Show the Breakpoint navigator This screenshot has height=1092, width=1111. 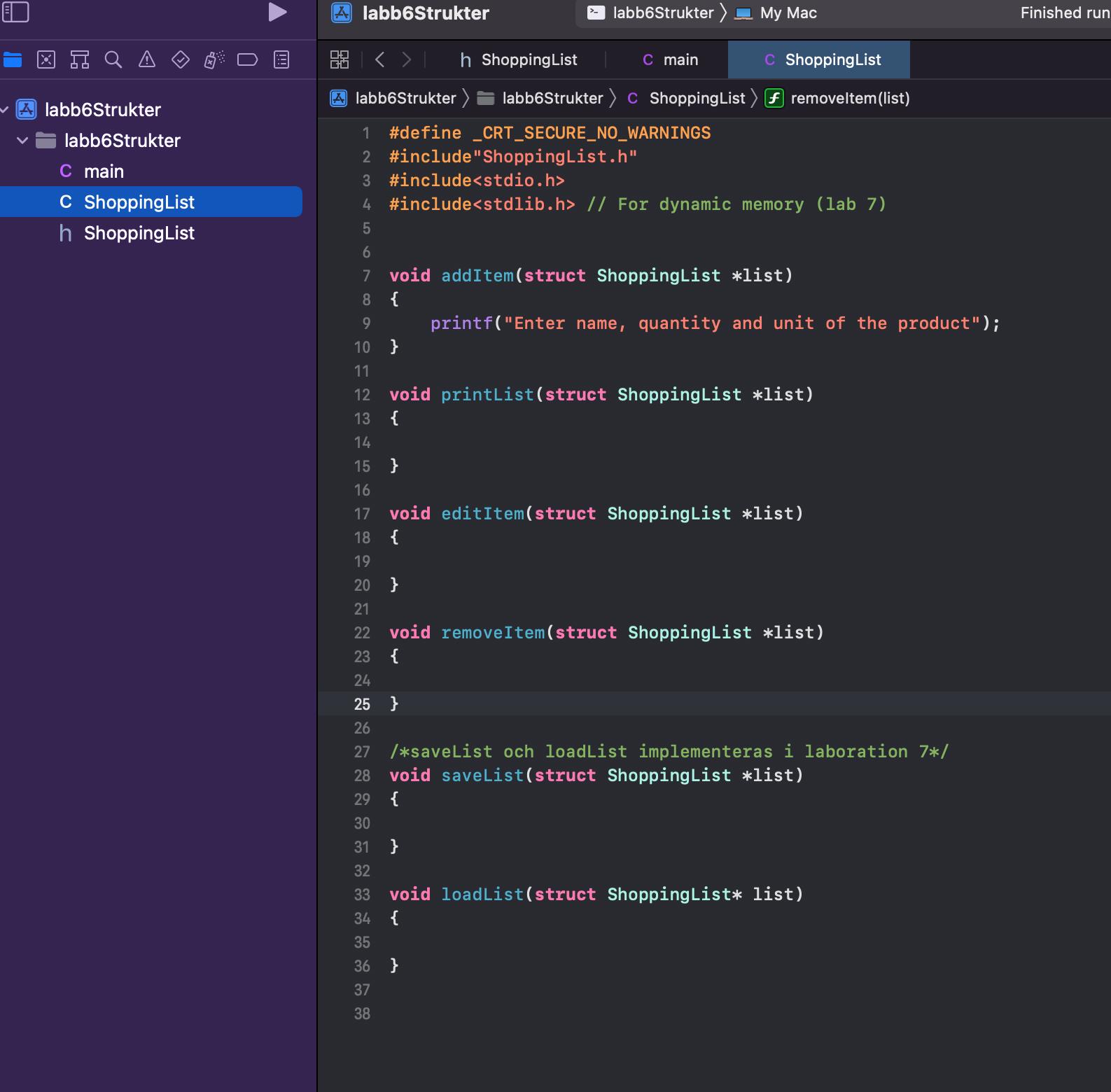click(x=247, y=60)
